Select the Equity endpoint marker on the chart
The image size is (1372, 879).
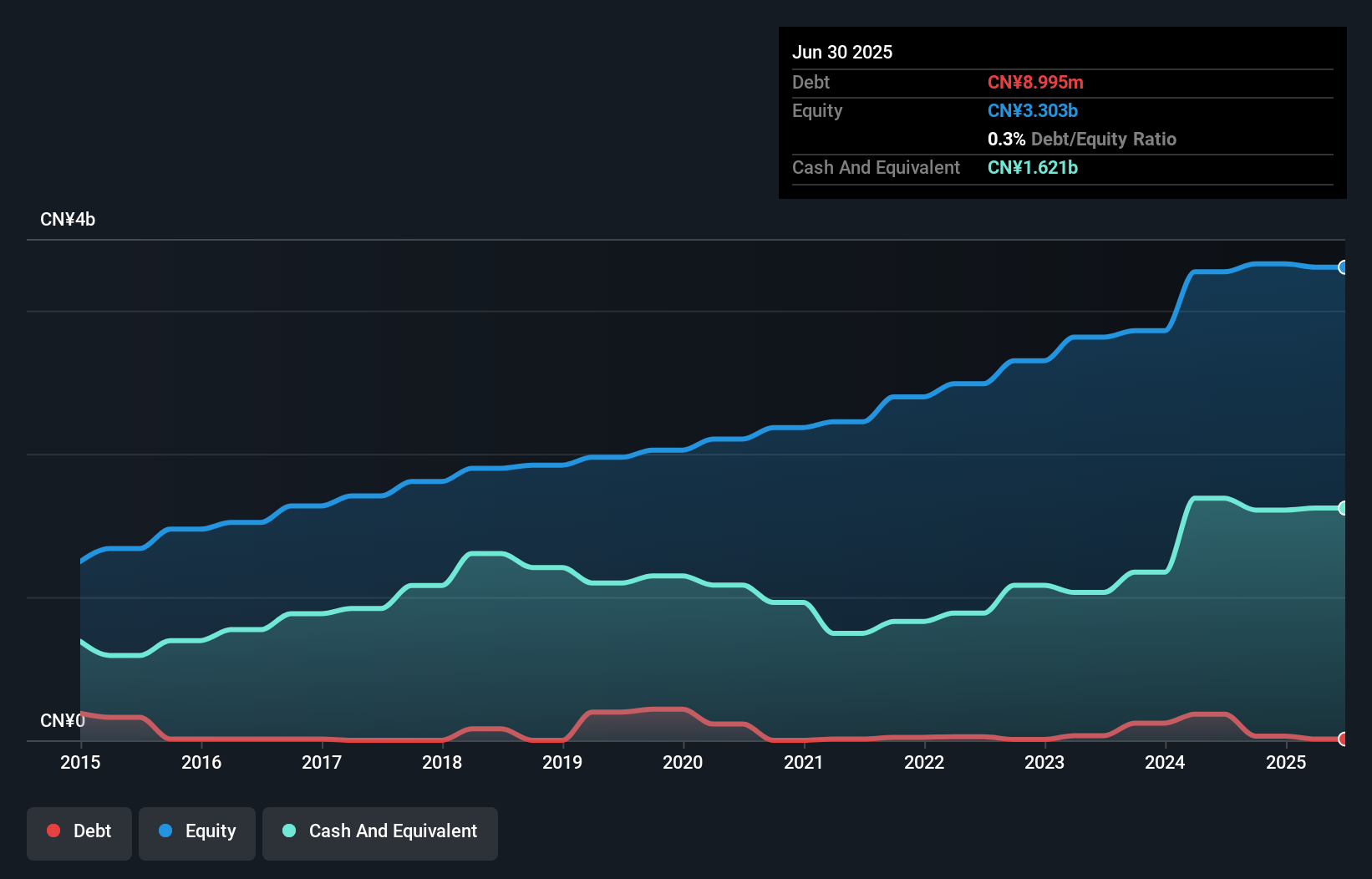tap(1342, 267)
